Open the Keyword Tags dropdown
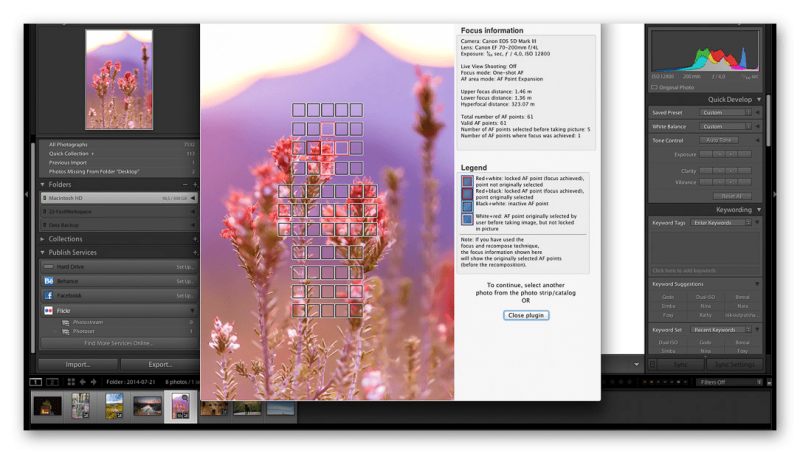Screen dimensions: 800x454 pos(721,222)
